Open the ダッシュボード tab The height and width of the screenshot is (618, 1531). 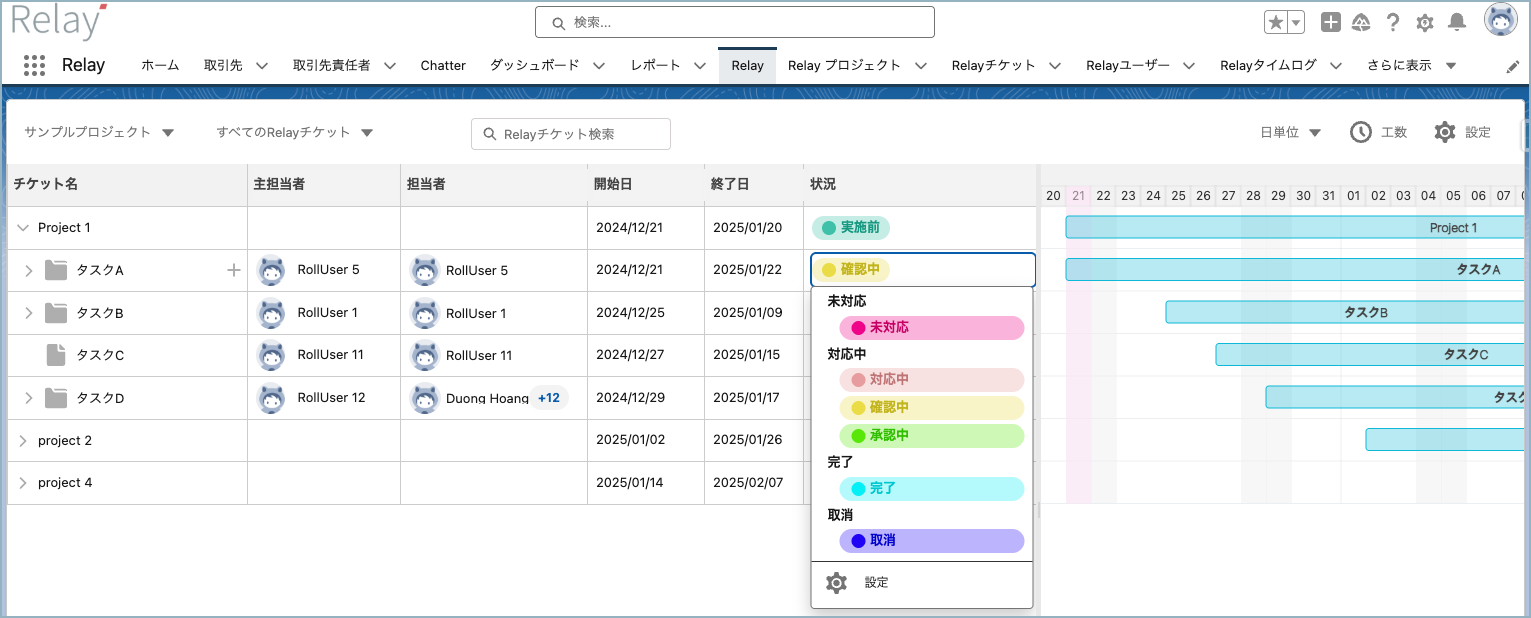[534, 66]
